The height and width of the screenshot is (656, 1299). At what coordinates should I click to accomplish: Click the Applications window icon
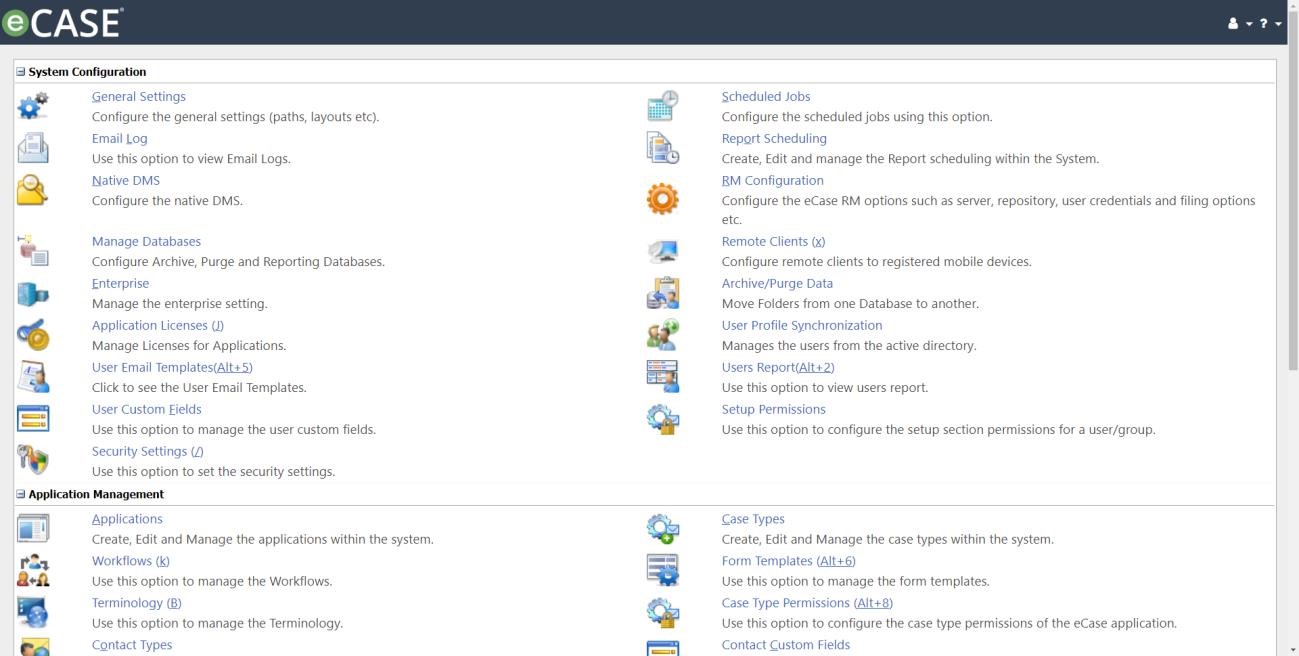tap(33, 529)
